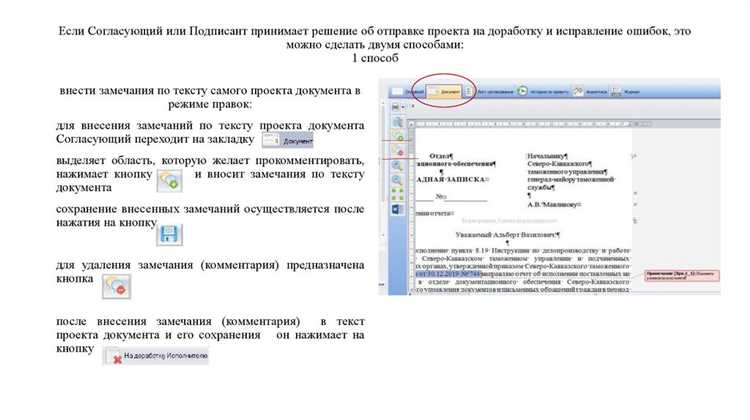
Task: Click the 'А.В. Маликову' line in the document
Action: (x=554, y=205)
